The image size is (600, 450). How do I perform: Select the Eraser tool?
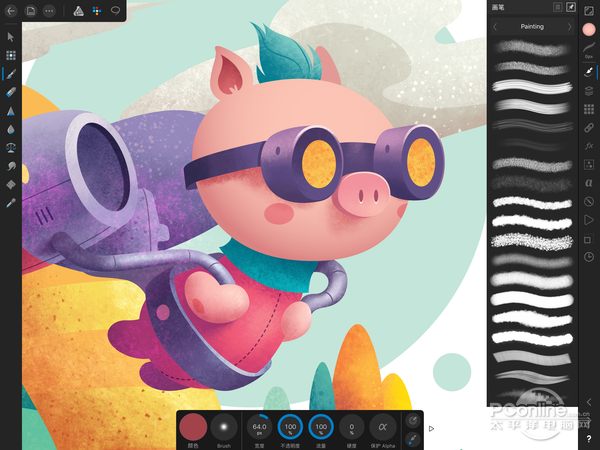11,92
